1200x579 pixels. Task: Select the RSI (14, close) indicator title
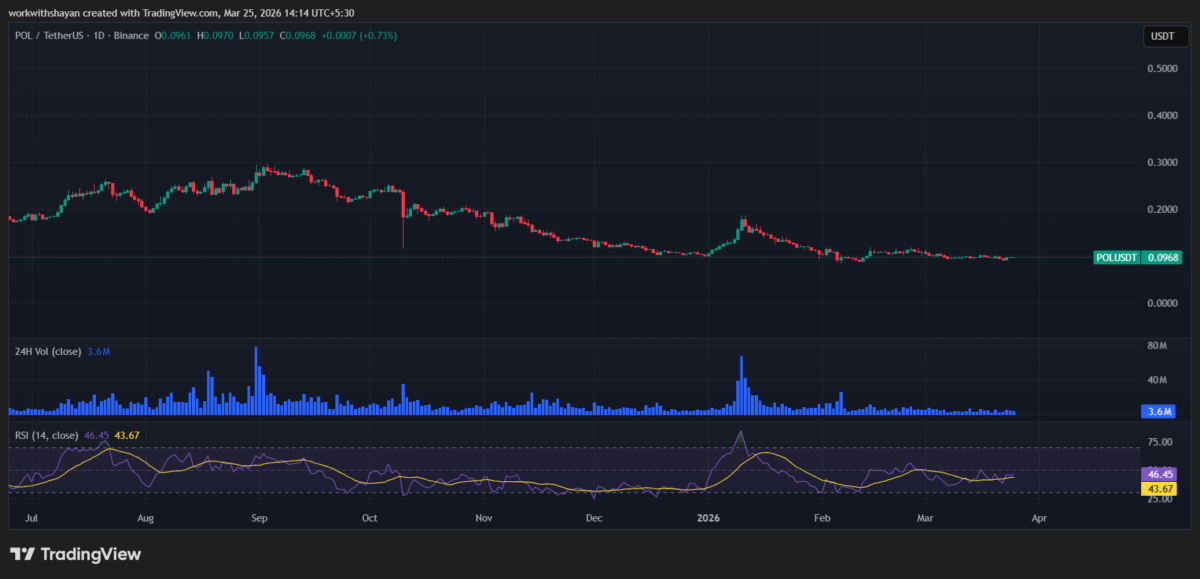pos(45,436)
